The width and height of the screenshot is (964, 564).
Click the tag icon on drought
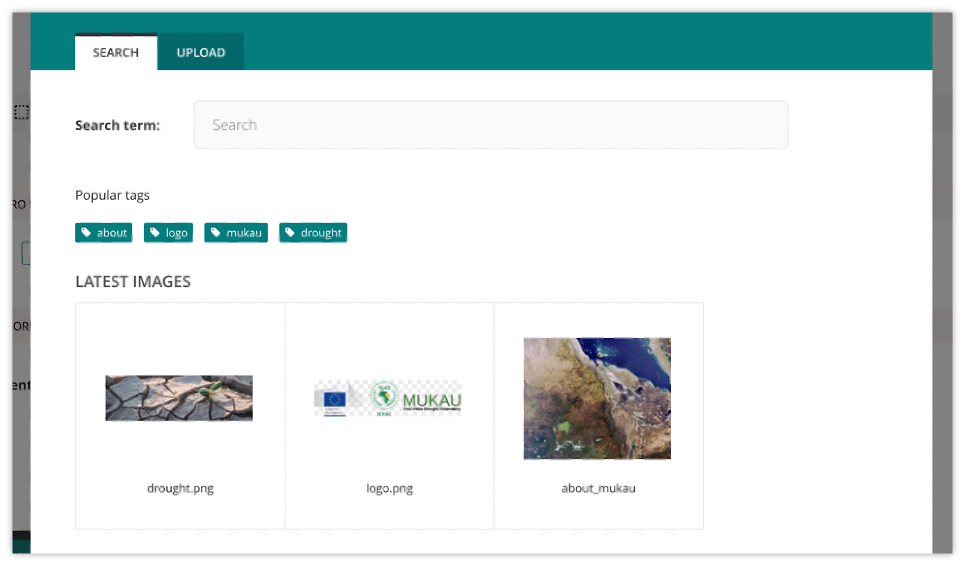click(290, 232)
